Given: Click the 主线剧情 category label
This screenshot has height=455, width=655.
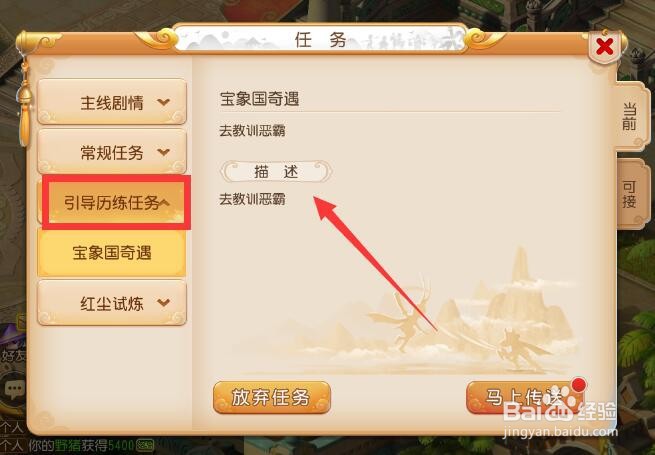Looking at the screenshot, I should pos(112,103).
